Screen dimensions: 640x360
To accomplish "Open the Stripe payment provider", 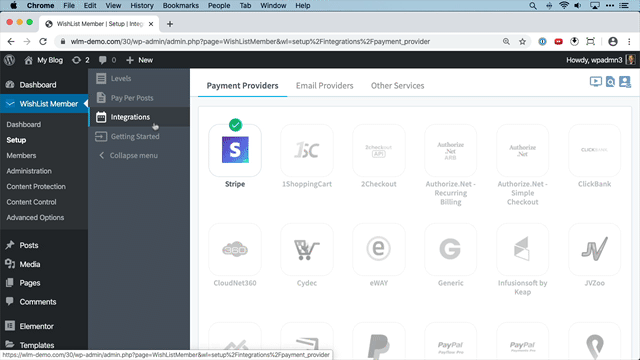I will tap(235, 150).
